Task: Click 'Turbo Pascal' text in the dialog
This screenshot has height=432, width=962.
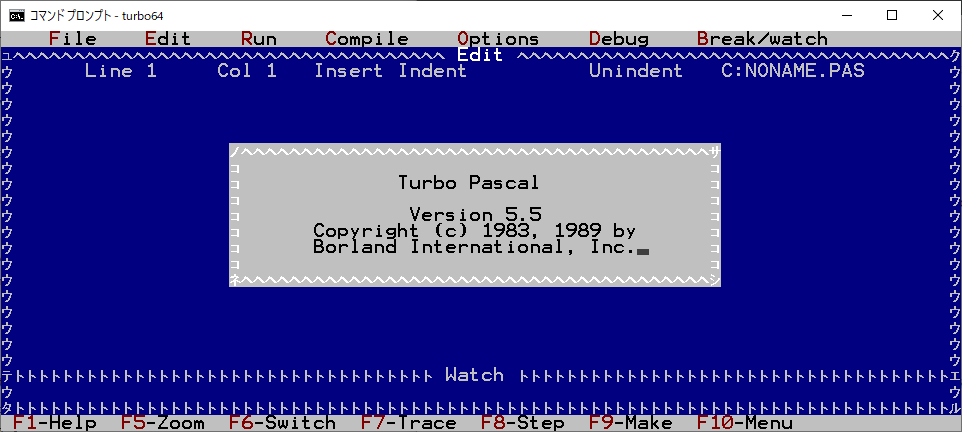Action: [469, 183]
